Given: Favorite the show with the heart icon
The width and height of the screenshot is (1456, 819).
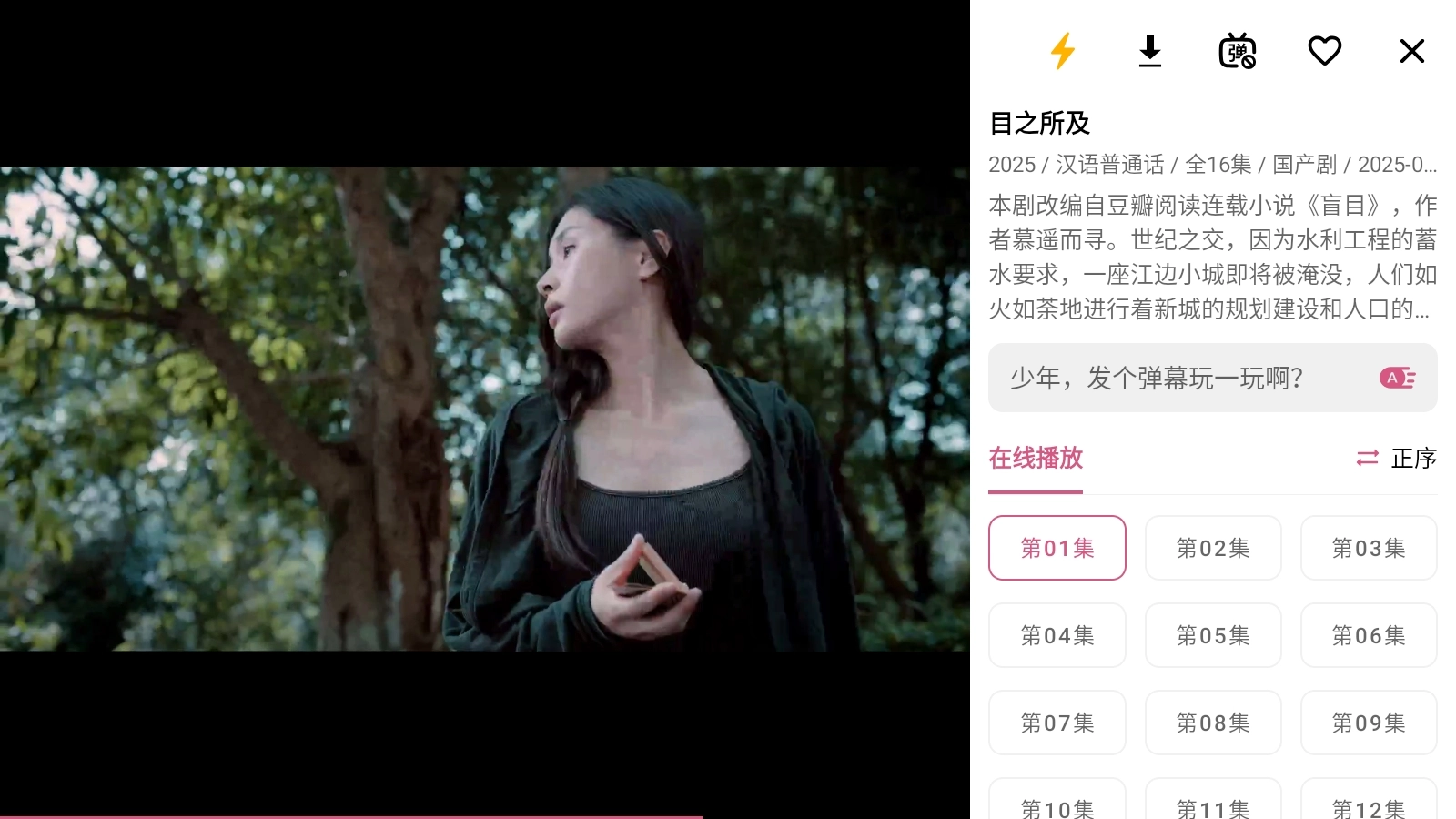Looking at the screenshot, I should pos(1325,51).
